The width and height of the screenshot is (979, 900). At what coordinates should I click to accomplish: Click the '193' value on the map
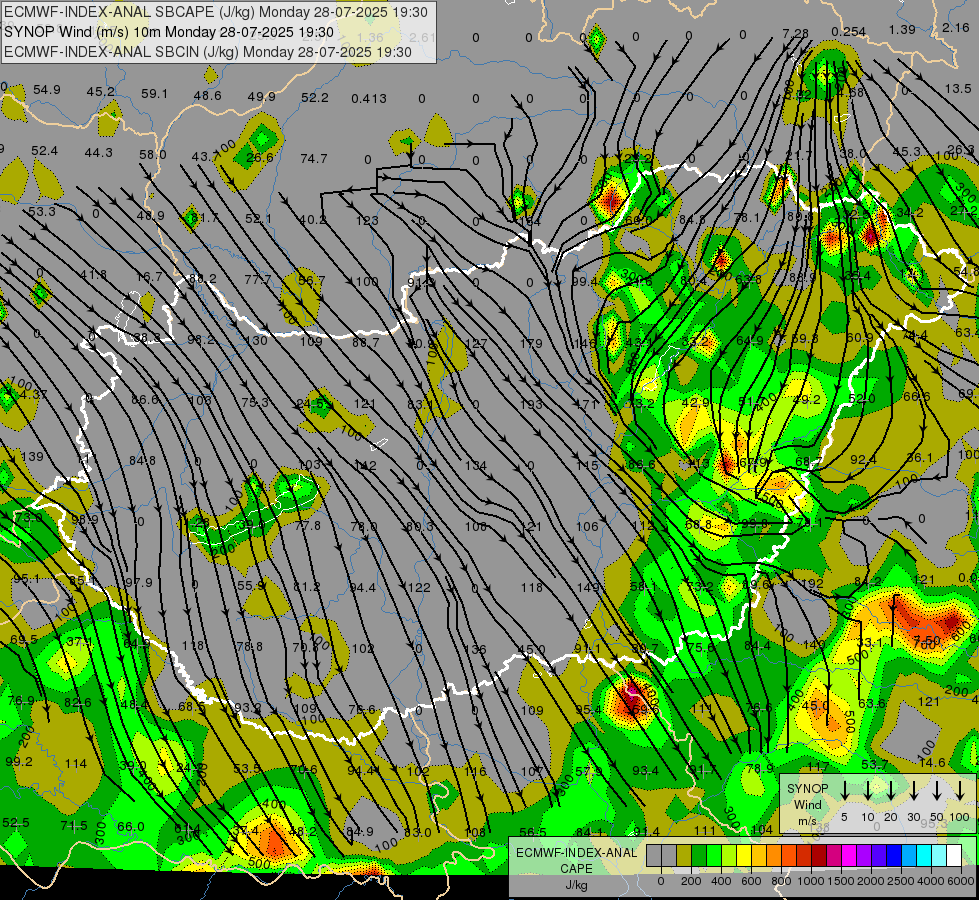tap(531, 404)
